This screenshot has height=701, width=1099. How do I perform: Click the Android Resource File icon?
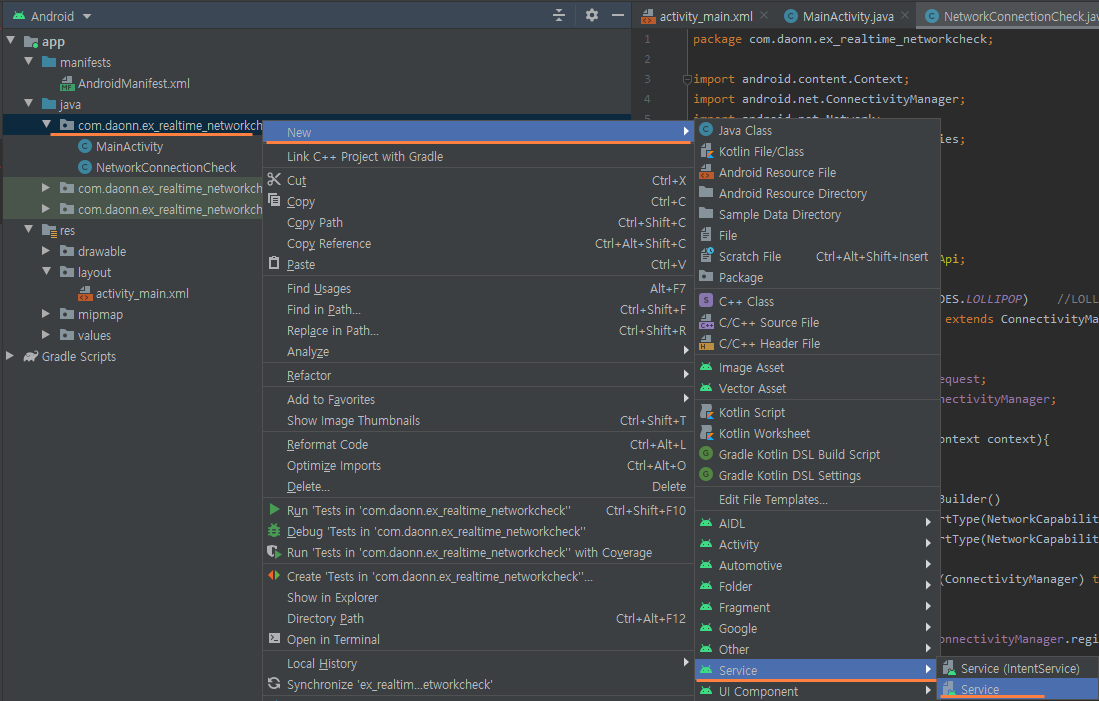tap(706, 172)
